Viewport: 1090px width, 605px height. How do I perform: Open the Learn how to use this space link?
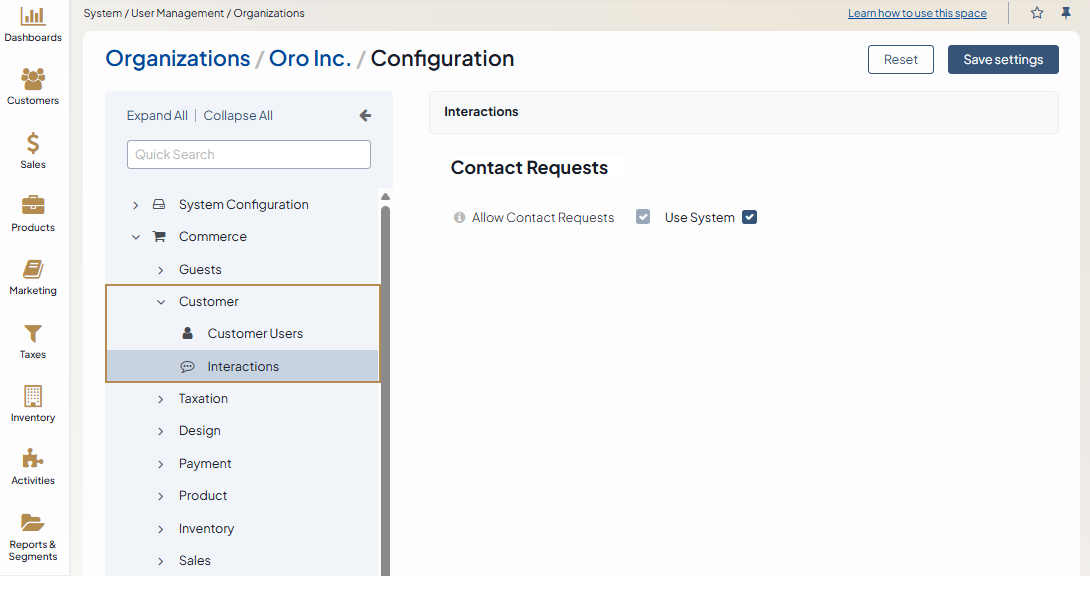[x=917, y=14]
